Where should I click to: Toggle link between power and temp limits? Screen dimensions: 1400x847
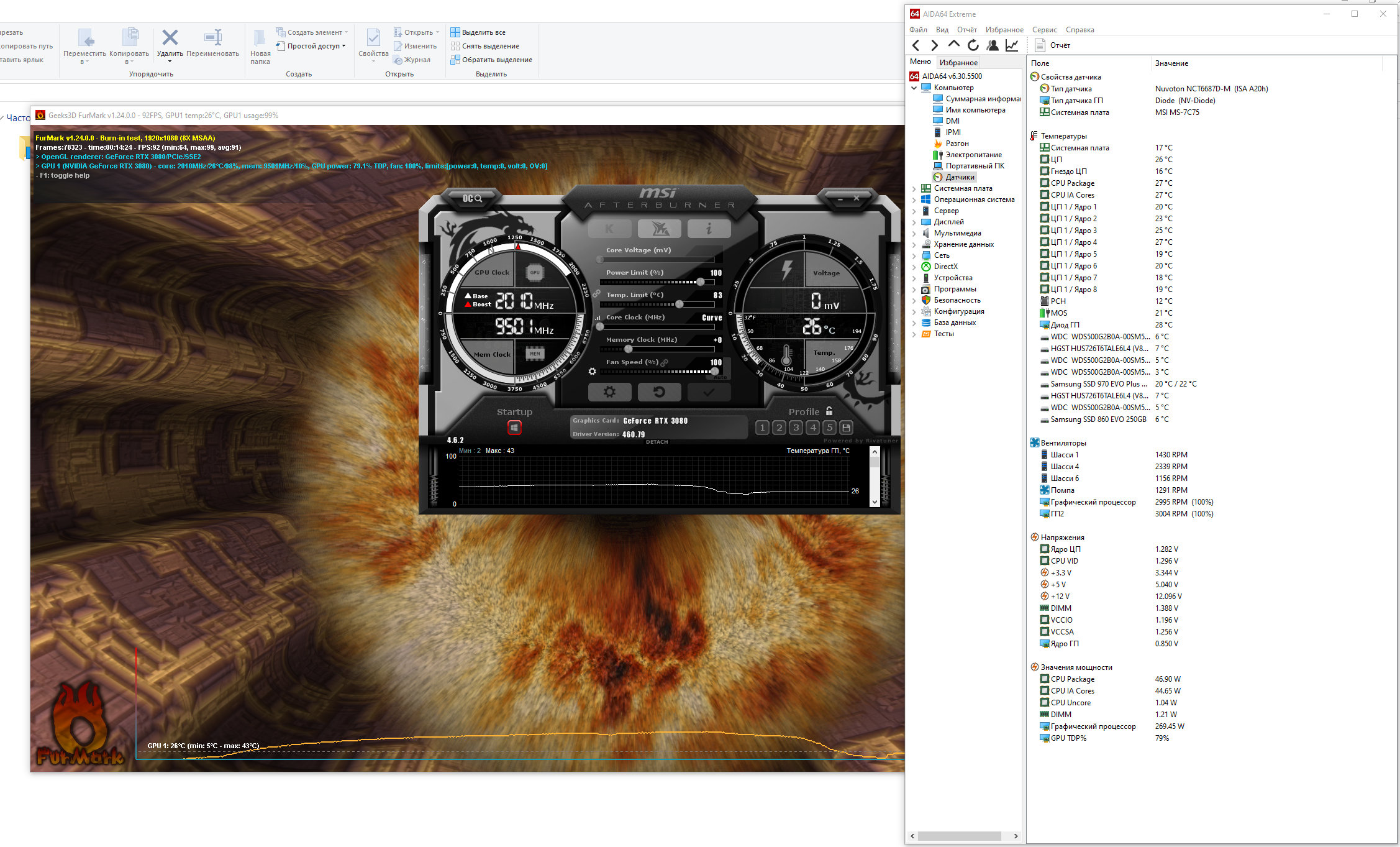[x=596, y=293]
